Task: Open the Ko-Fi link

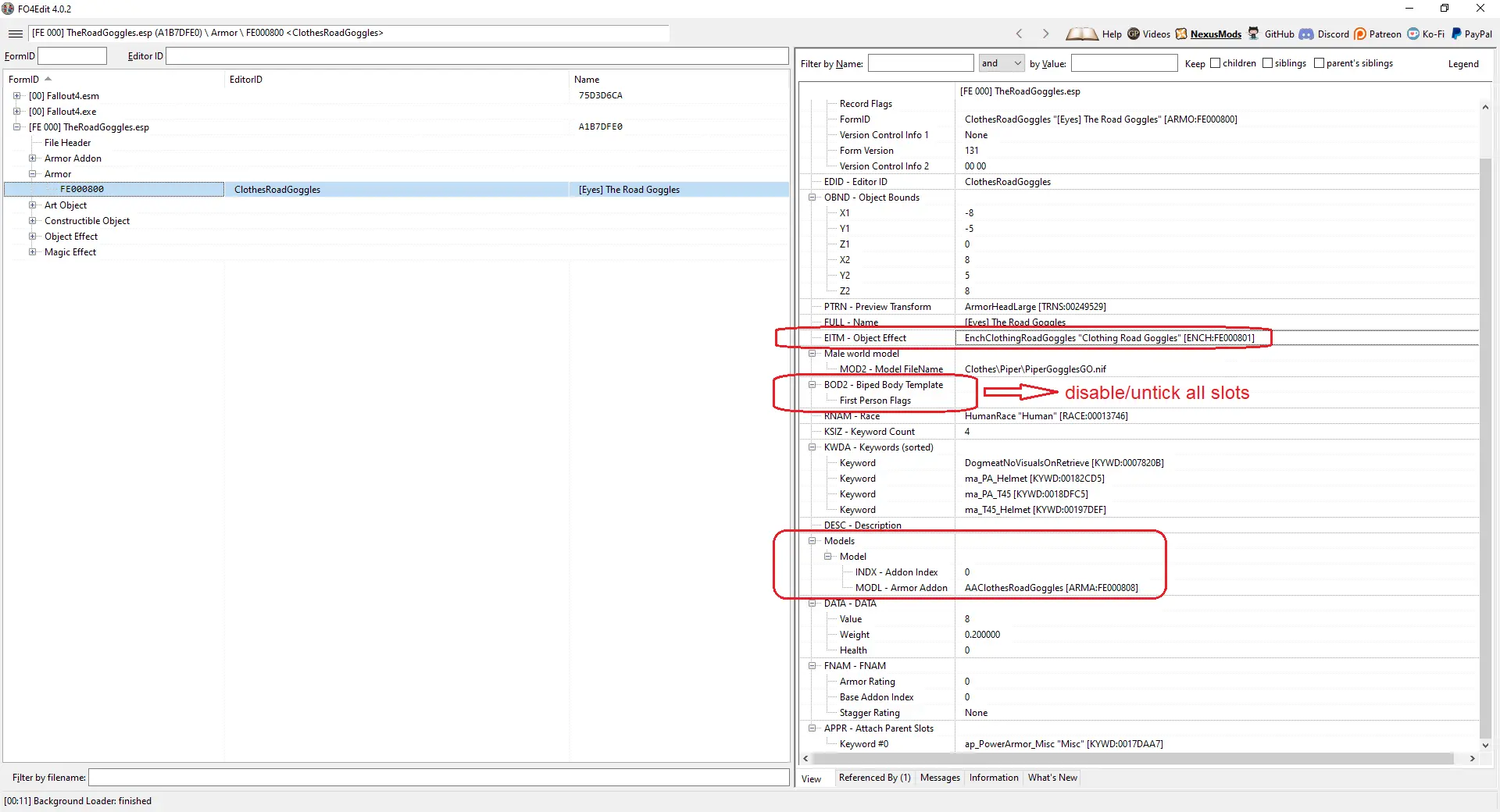Action: tap(1433, 34)
